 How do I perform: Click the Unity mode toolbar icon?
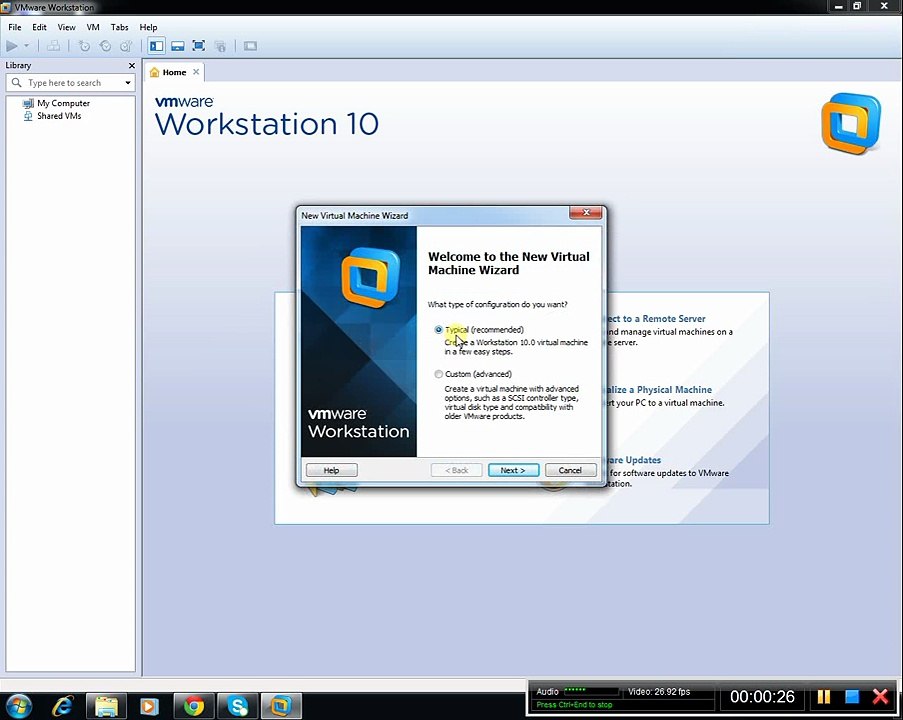[x=220, y=46]
